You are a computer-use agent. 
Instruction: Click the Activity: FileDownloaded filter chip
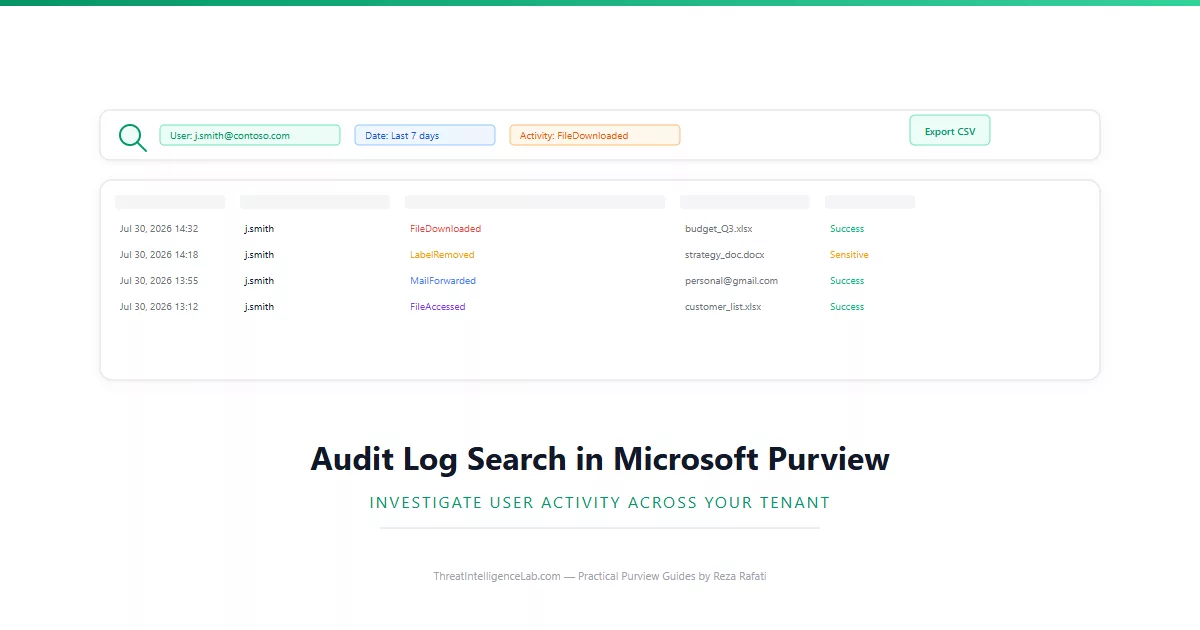click(595, 135)
